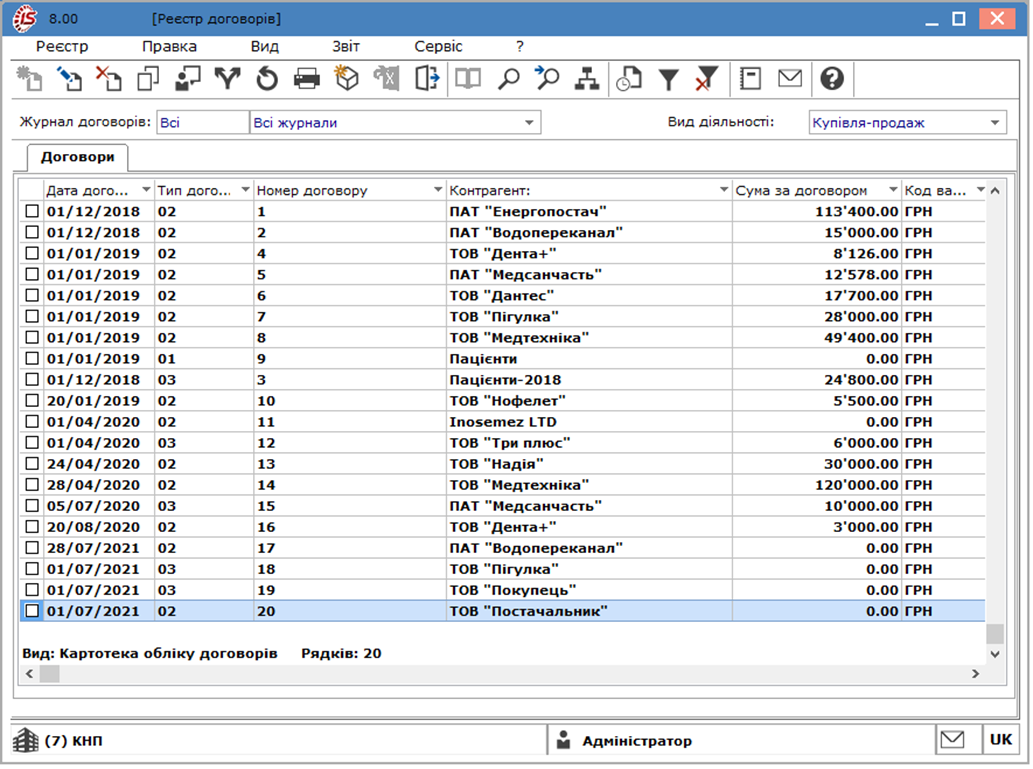Check the box for ПАТ "Водопереканал" contract 2
The width and height of the screenshot is (1033, 769).
coord(32,233)
